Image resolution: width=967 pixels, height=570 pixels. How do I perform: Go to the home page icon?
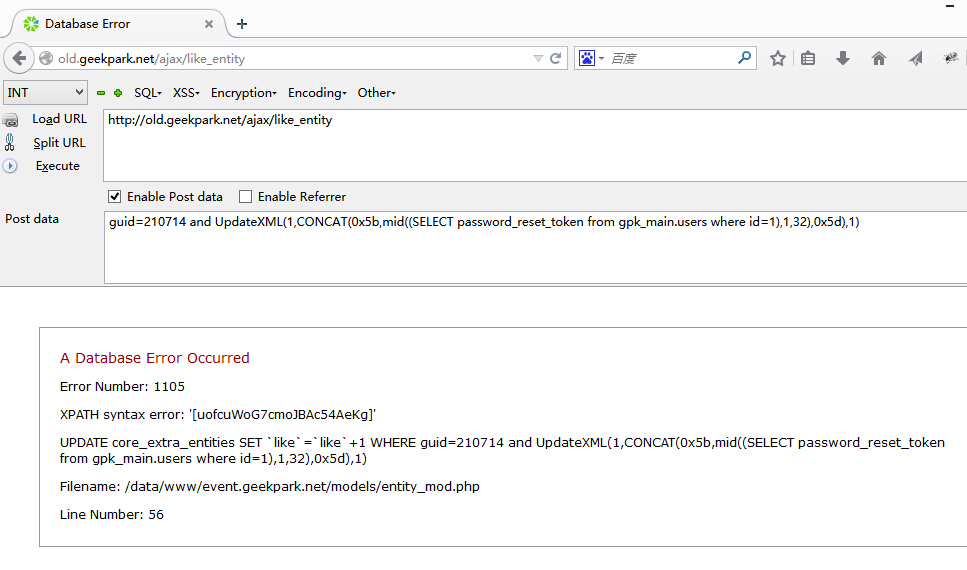pyautogui.click(x=878, y=59)
